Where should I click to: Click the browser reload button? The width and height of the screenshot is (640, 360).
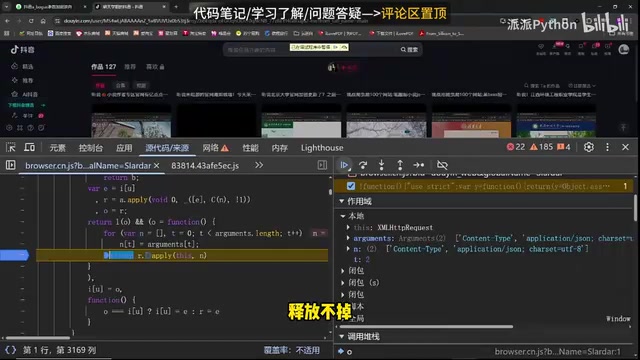(31, 21)
